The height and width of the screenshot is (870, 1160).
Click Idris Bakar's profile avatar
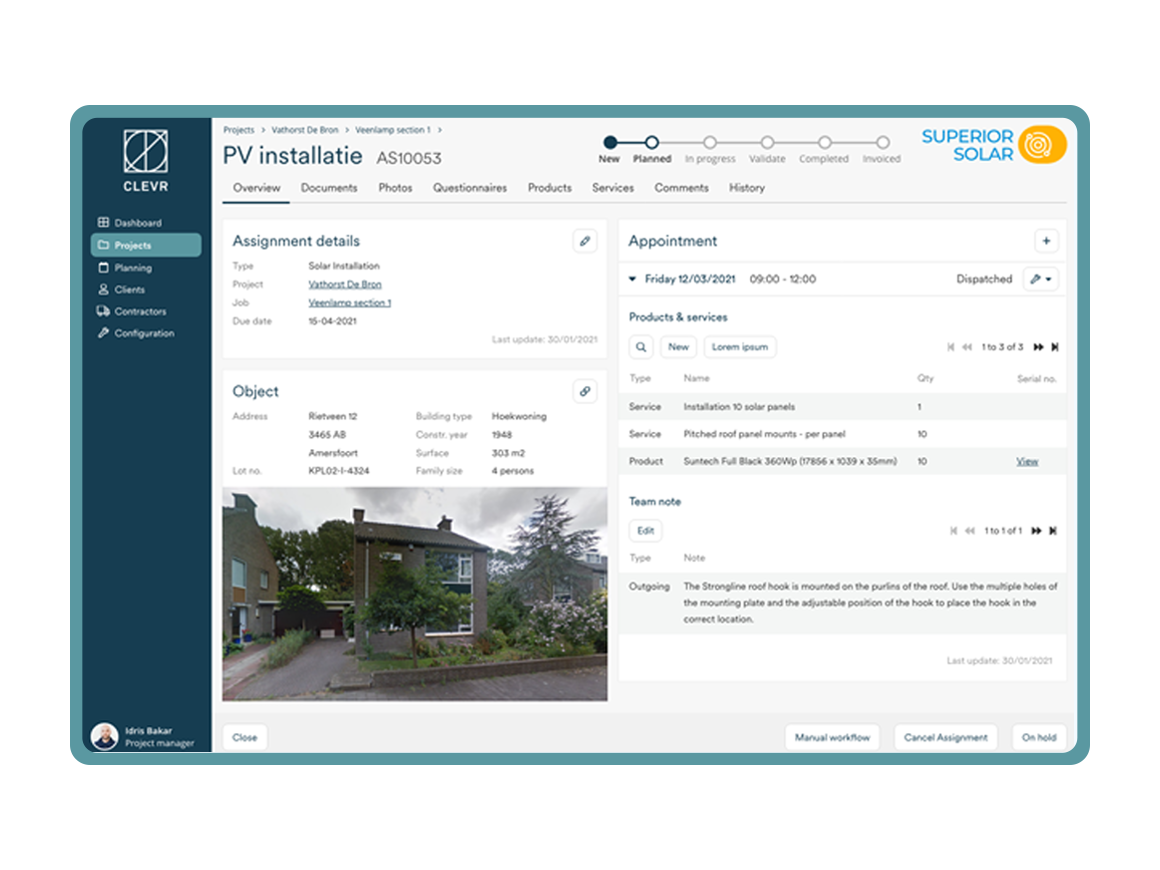pos(105,738)
